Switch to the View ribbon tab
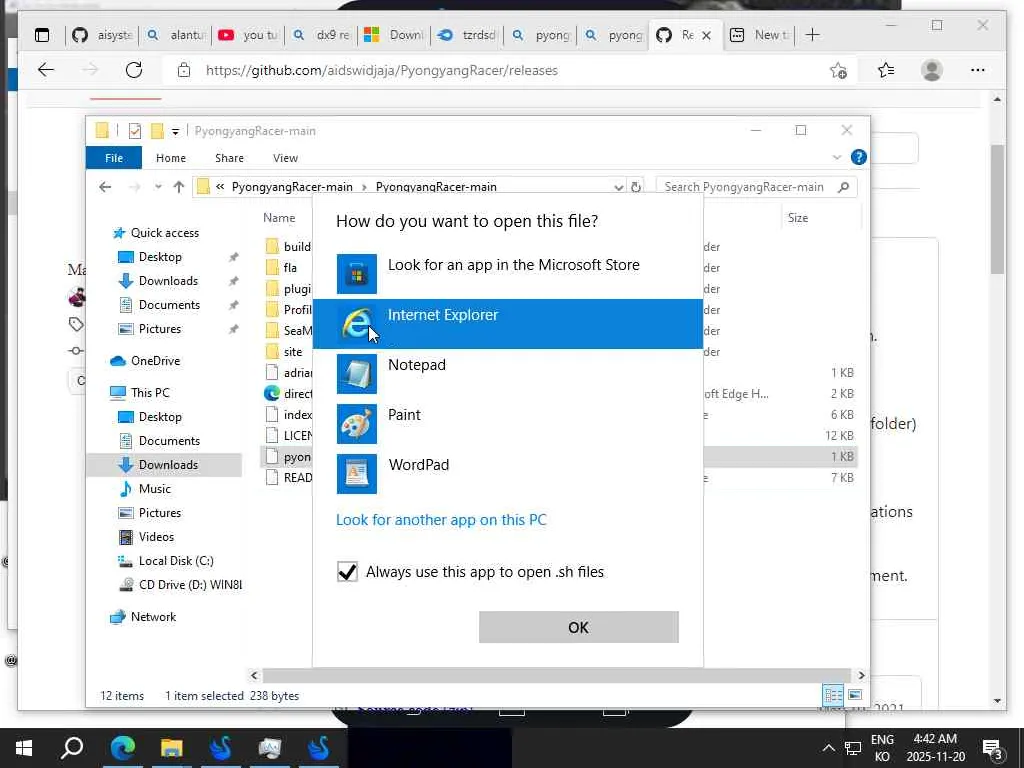1024x768 pixels. pyautogui.click(x=285, y=158)
